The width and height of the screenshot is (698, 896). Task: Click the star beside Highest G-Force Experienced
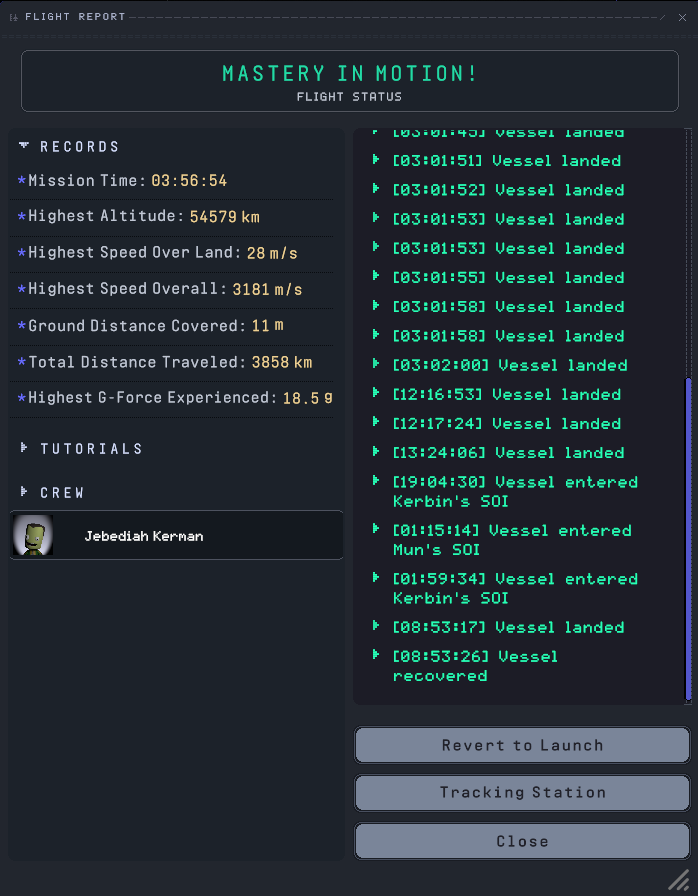click(22, 398)
